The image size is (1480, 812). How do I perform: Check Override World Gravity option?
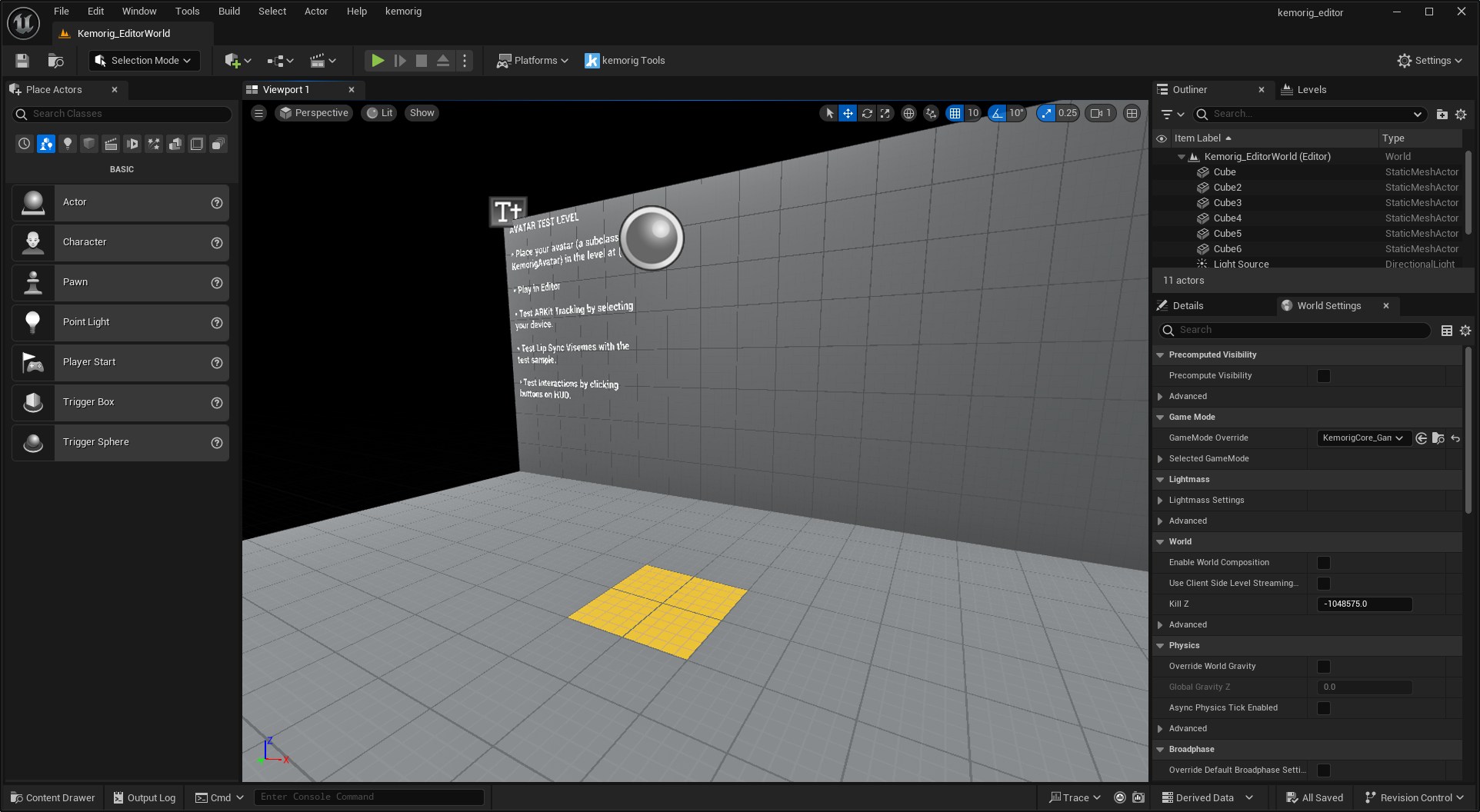[x=1323, y=667]
